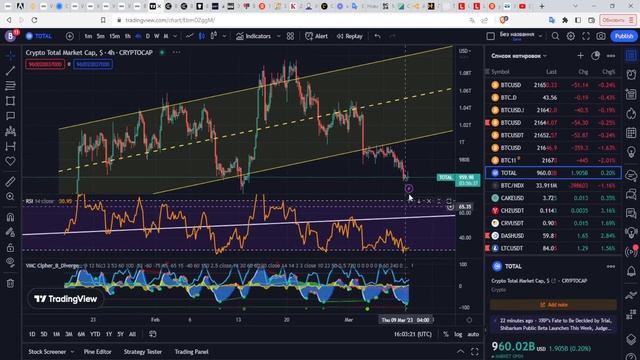Click the Publish button

pos(624,36)
